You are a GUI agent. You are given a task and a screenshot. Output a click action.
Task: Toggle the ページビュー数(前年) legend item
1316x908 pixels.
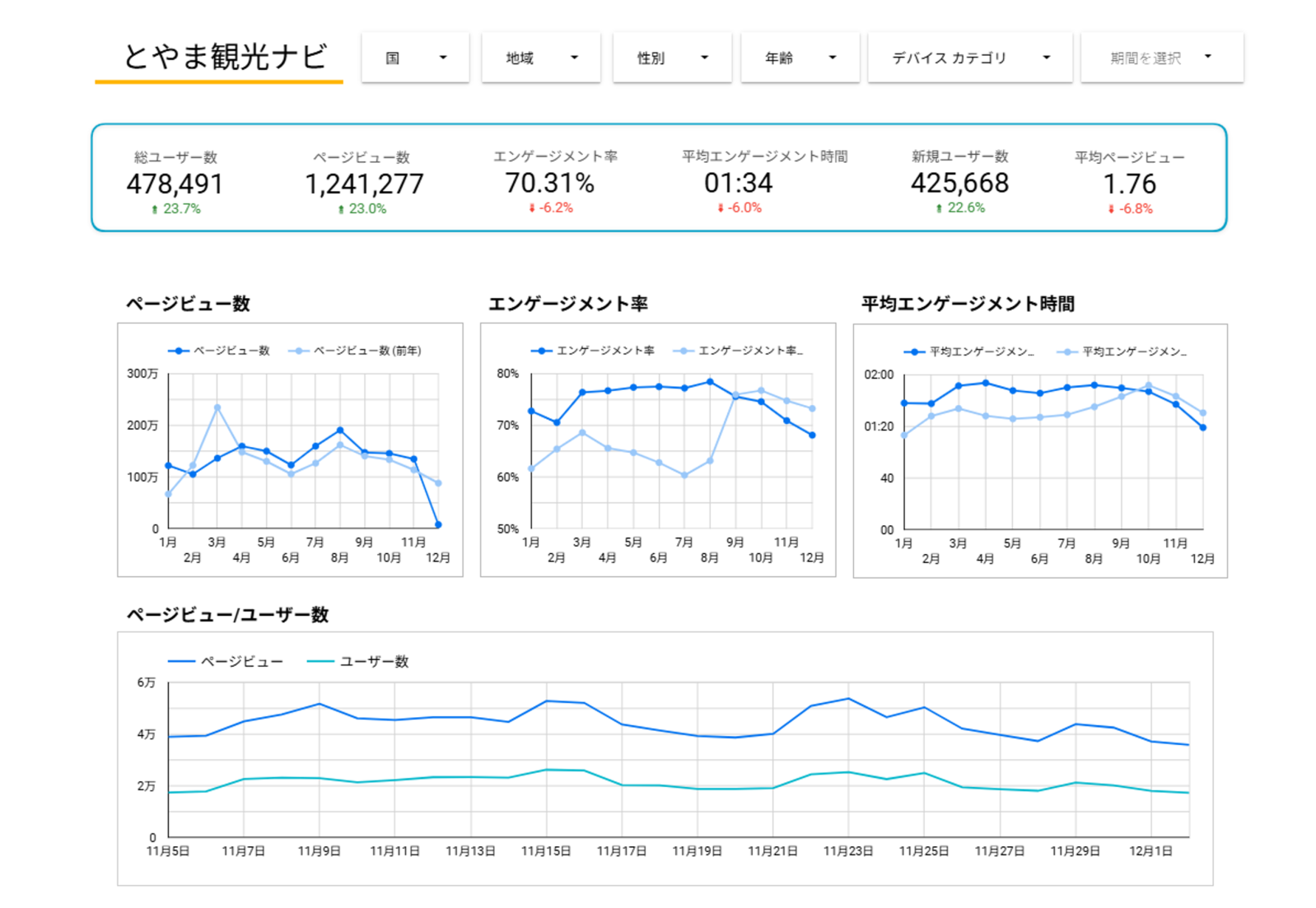[355, 351]
